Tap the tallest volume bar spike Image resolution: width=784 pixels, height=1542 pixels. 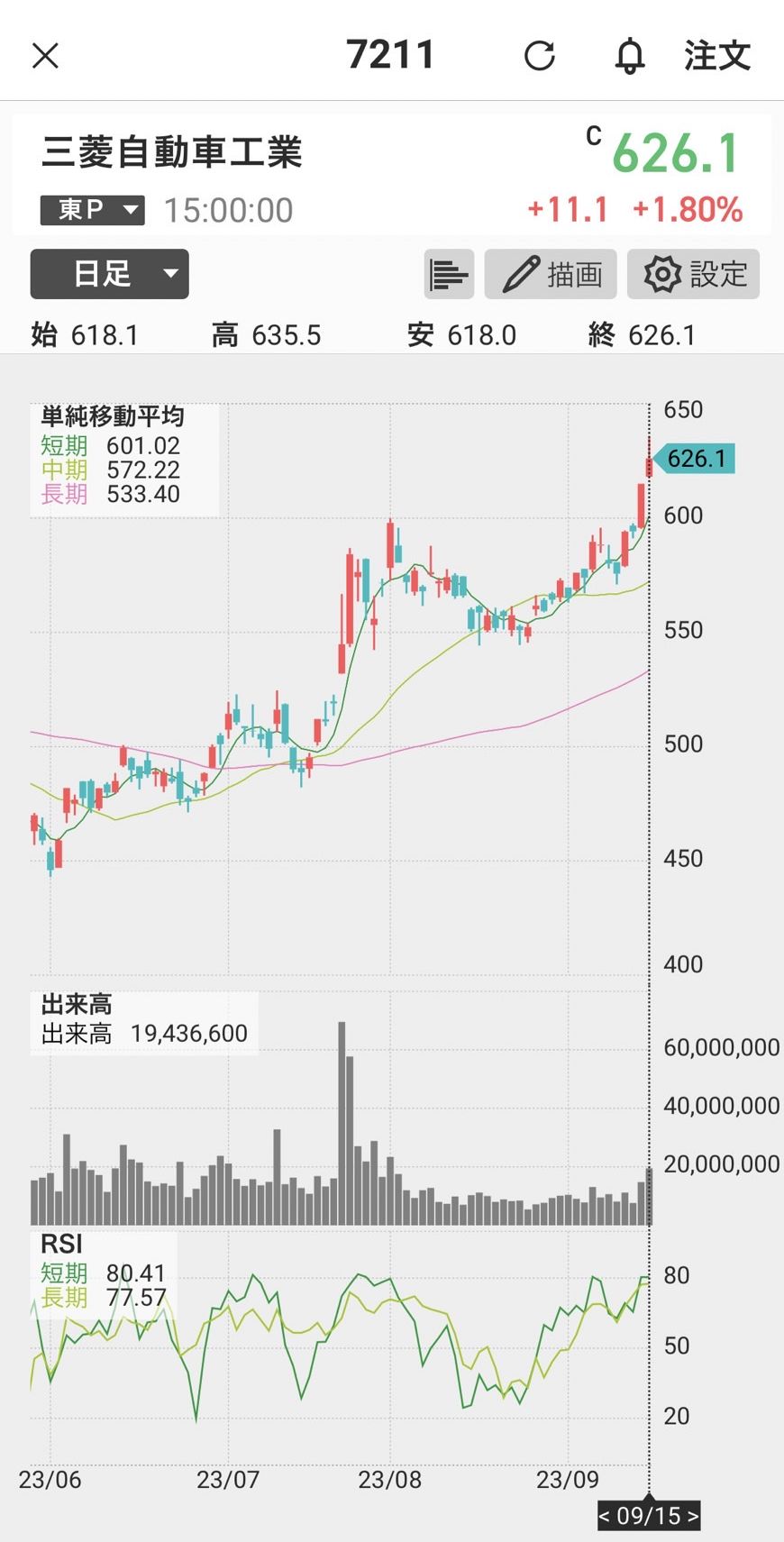[342, 1123]
